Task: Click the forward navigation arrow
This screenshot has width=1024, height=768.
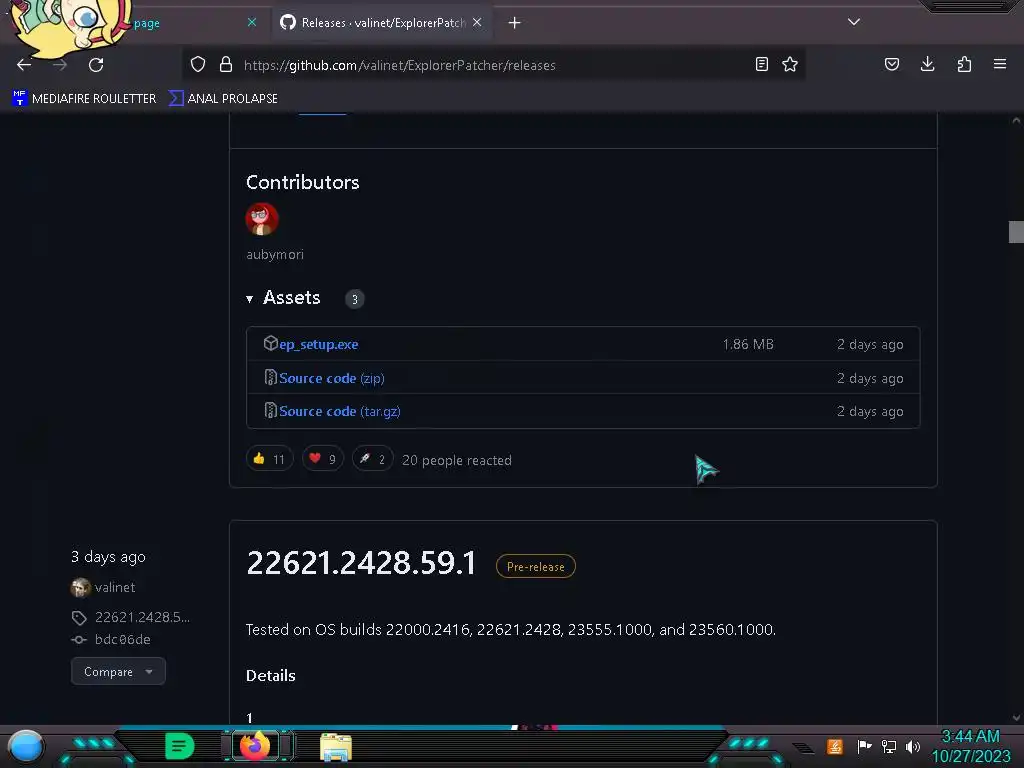Action: point(60,65)
